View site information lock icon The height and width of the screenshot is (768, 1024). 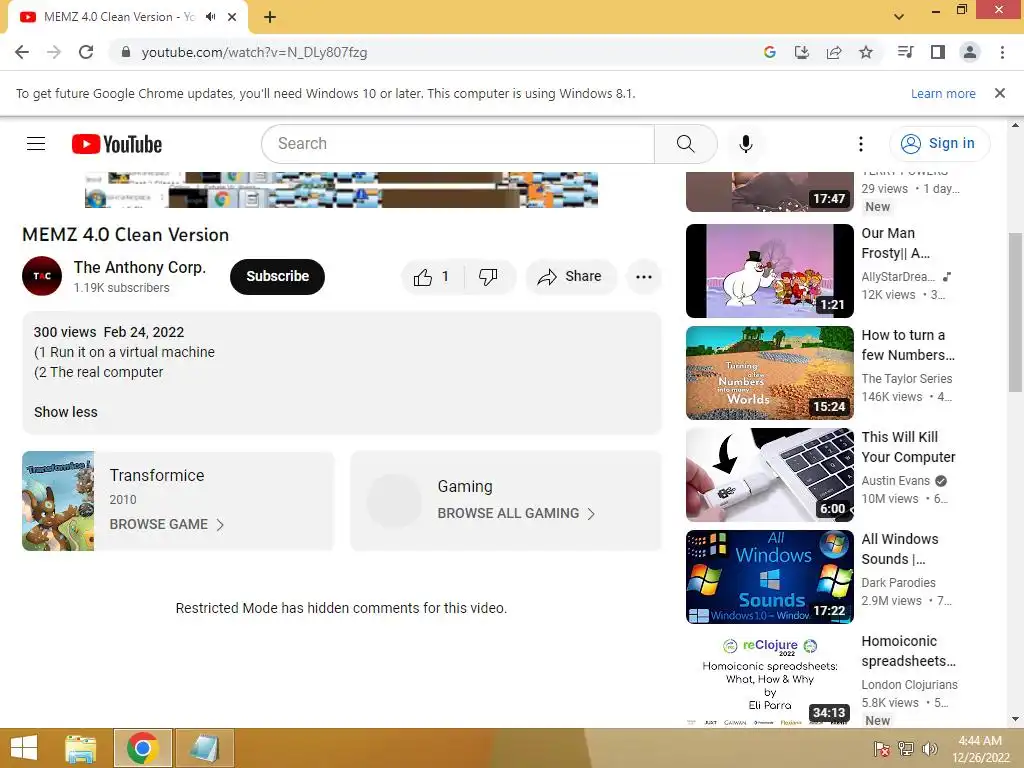pos(126,52)
